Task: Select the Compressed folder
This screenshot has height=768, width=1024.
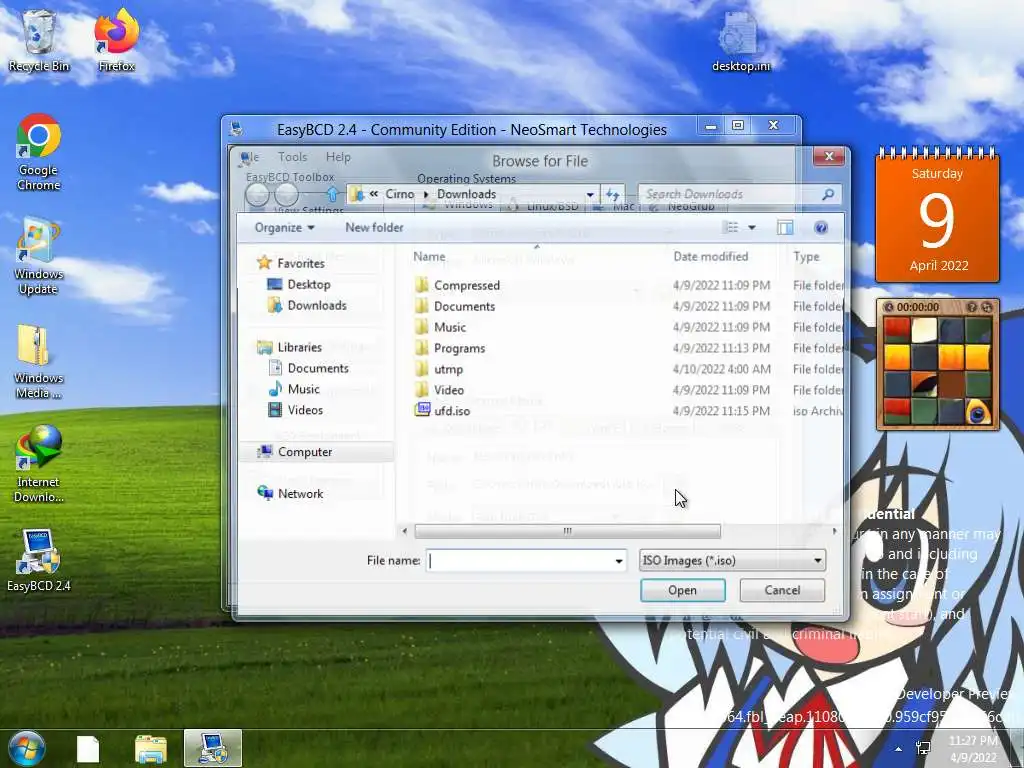Action: [467, 285]
